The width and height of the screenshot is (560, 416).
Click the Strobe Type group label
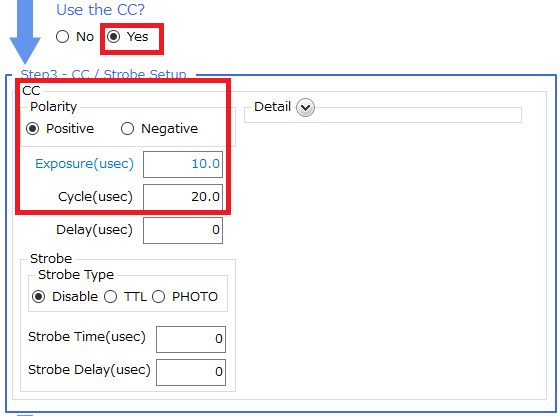click(76, 275)
